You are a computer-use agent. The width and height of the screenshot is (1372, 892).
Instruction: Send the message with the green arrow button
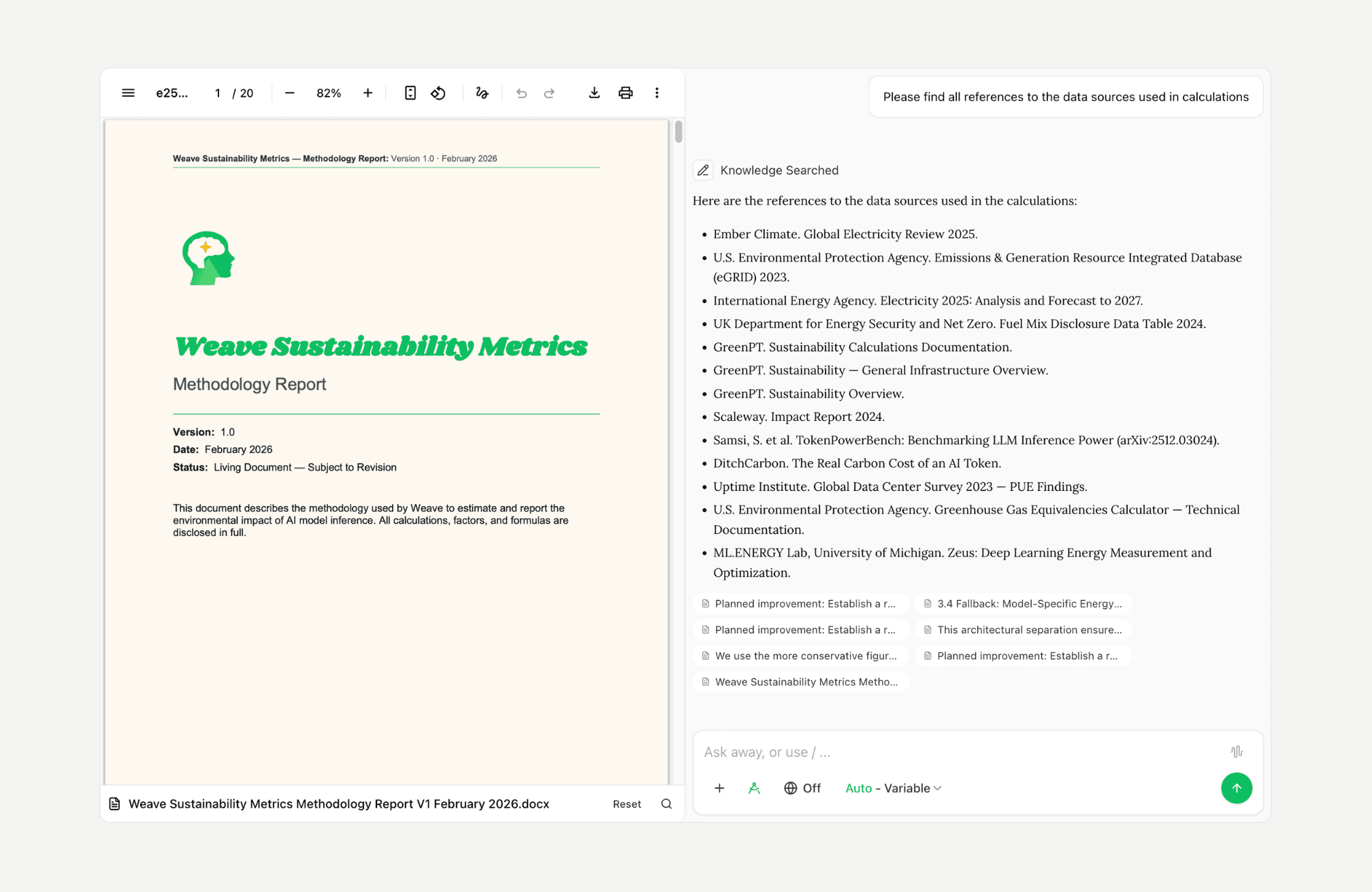1236,788
